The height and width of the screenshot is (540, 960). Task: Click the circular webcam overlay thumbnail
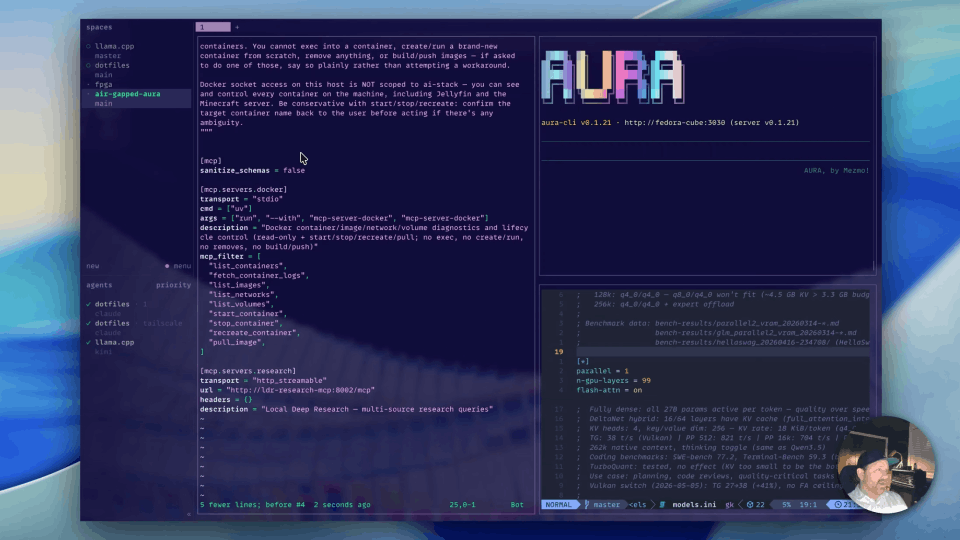(885, 465)
